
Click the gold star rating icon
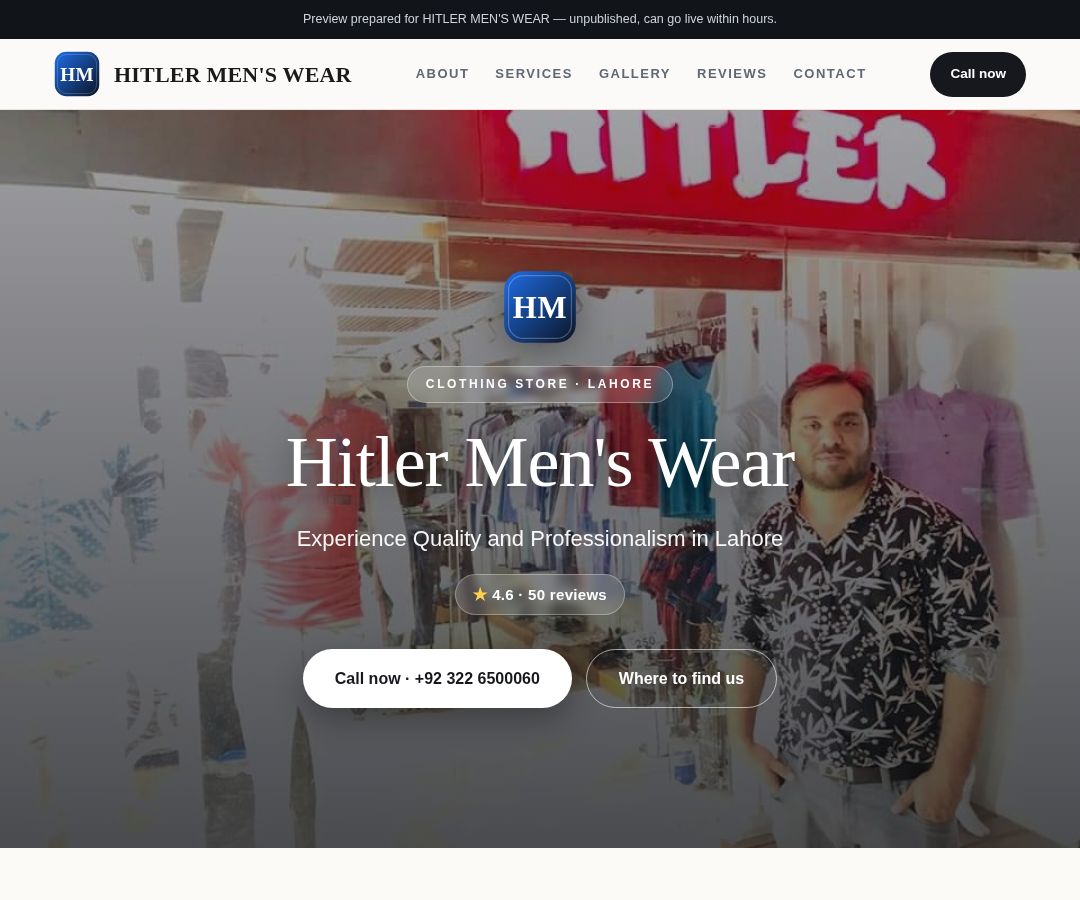[480, 594]
